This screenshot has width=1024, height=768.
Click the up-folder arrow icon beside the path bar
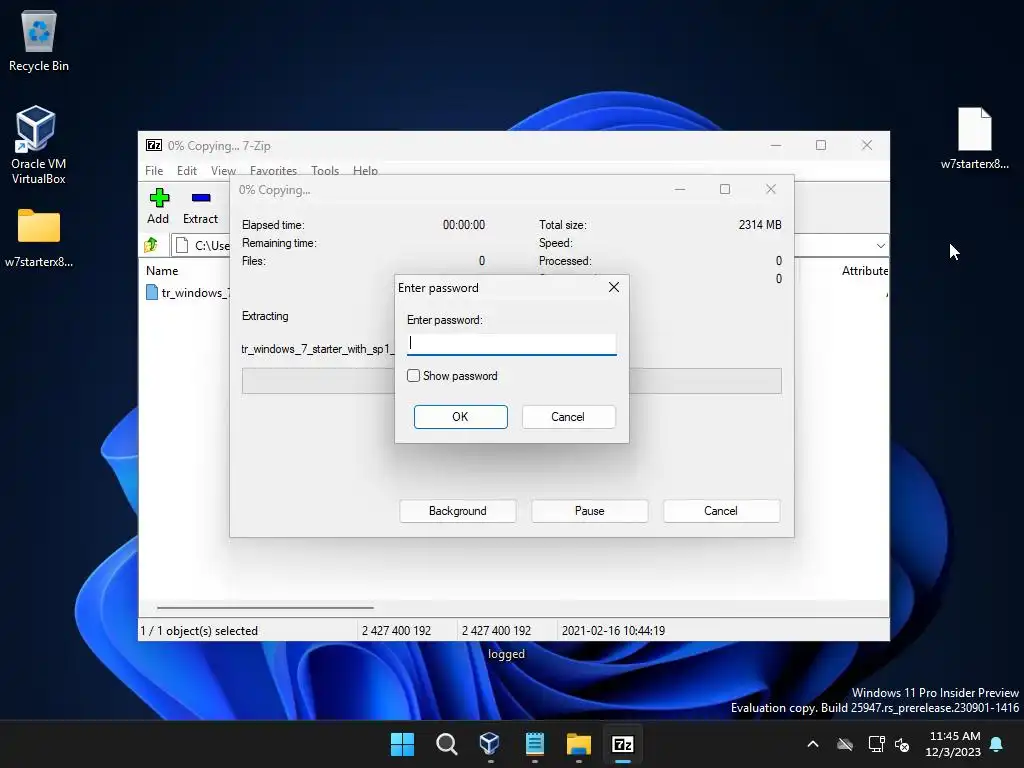(x=152, y=245)
